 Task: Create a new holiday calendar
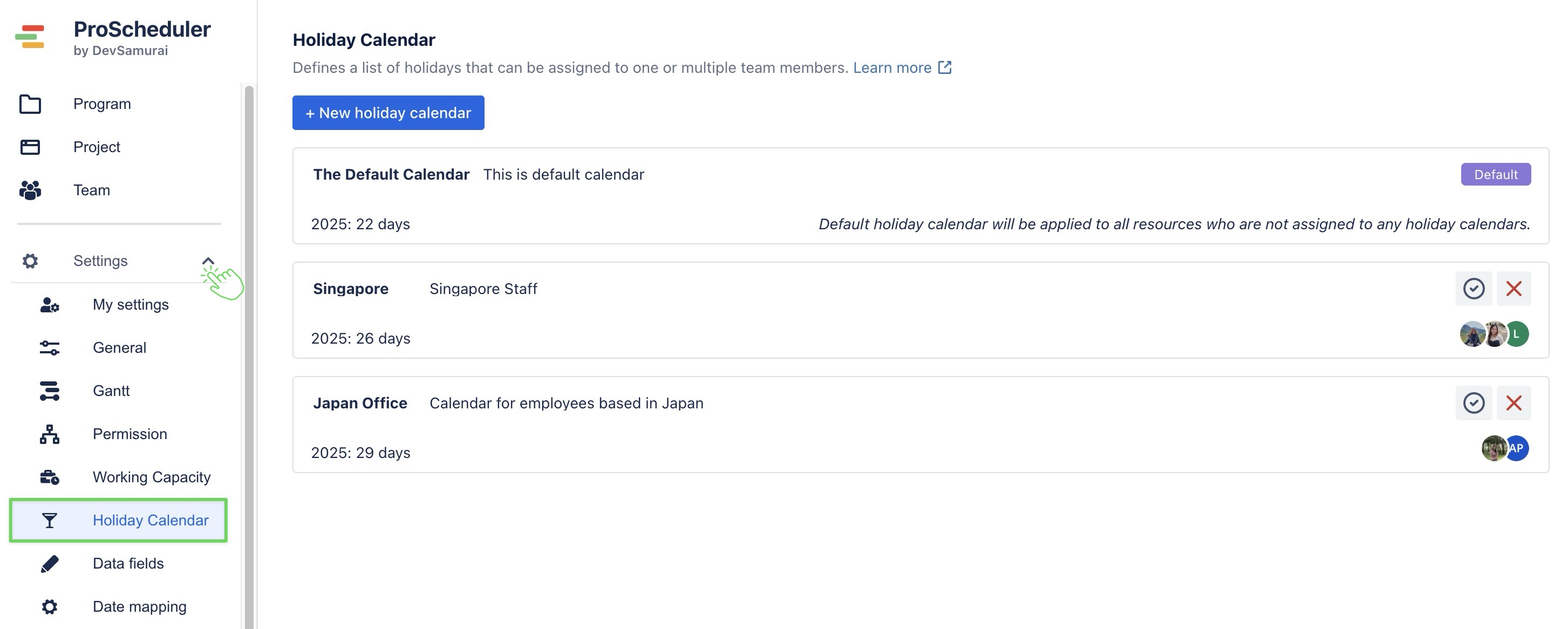388,113
